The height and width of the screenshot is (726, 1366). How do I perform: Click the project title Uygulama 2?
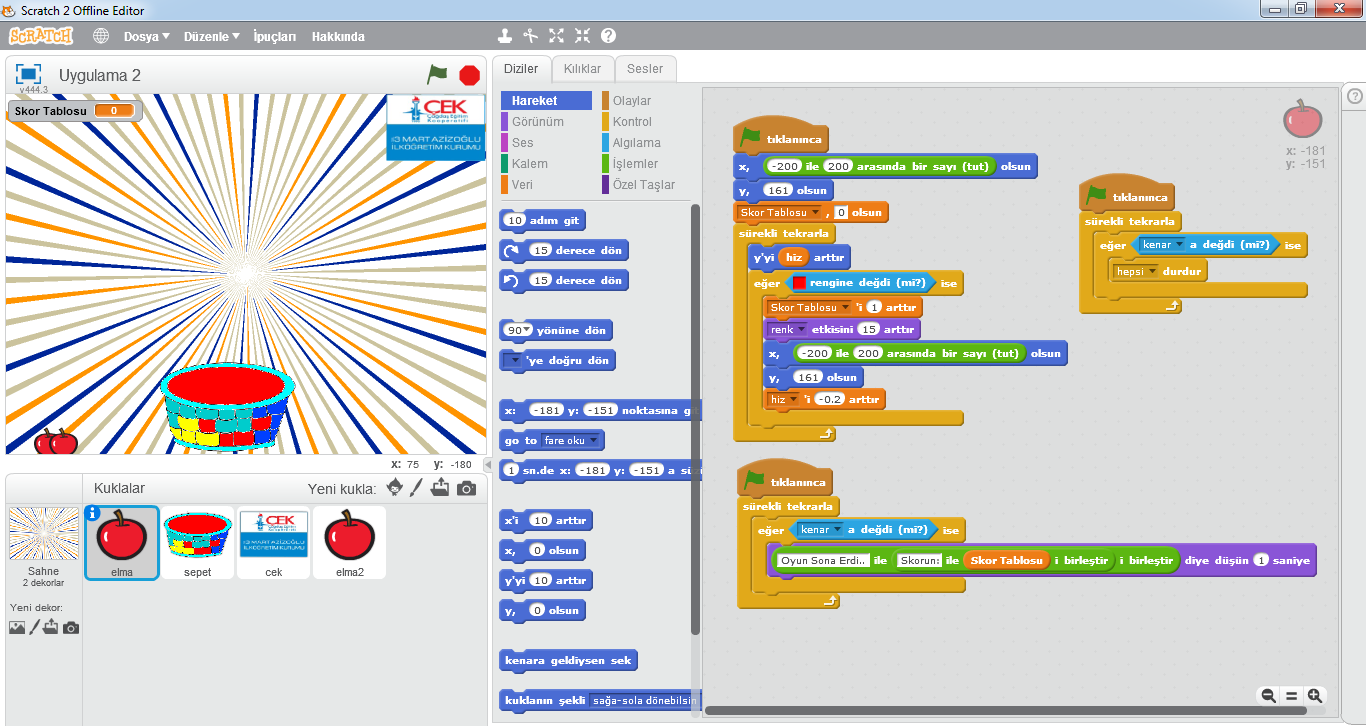click(100, 76)
